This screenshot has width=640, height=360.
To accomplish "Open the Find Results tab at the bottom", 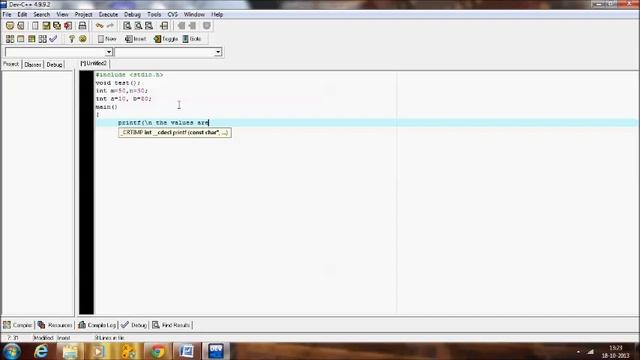I will pos(171,325).
